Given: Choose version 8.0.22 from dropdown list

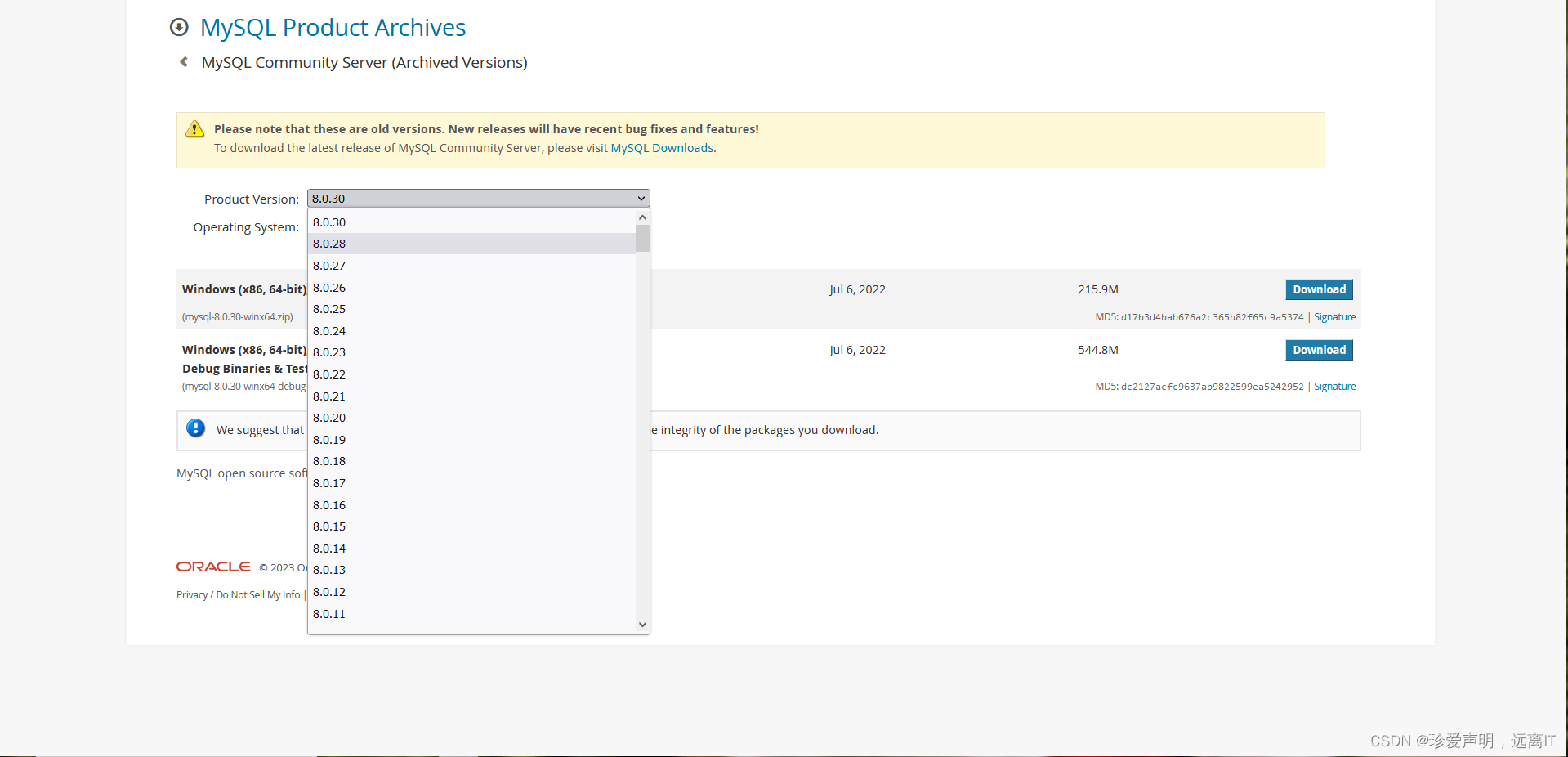Looking at the screenshot, I should point(471,374).
